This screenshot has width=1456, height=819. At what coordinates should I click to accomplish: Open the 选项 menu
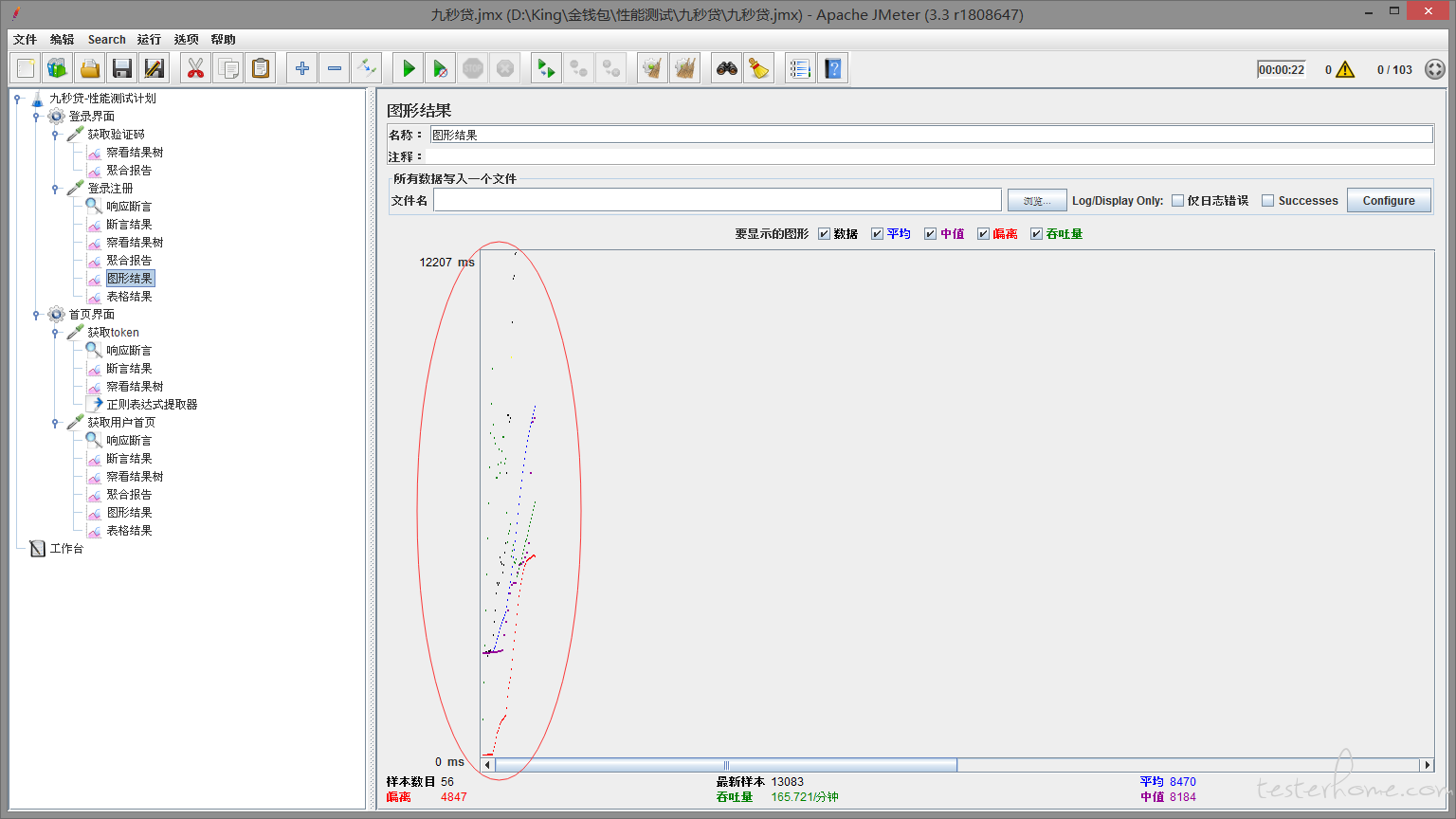[186, 40]
